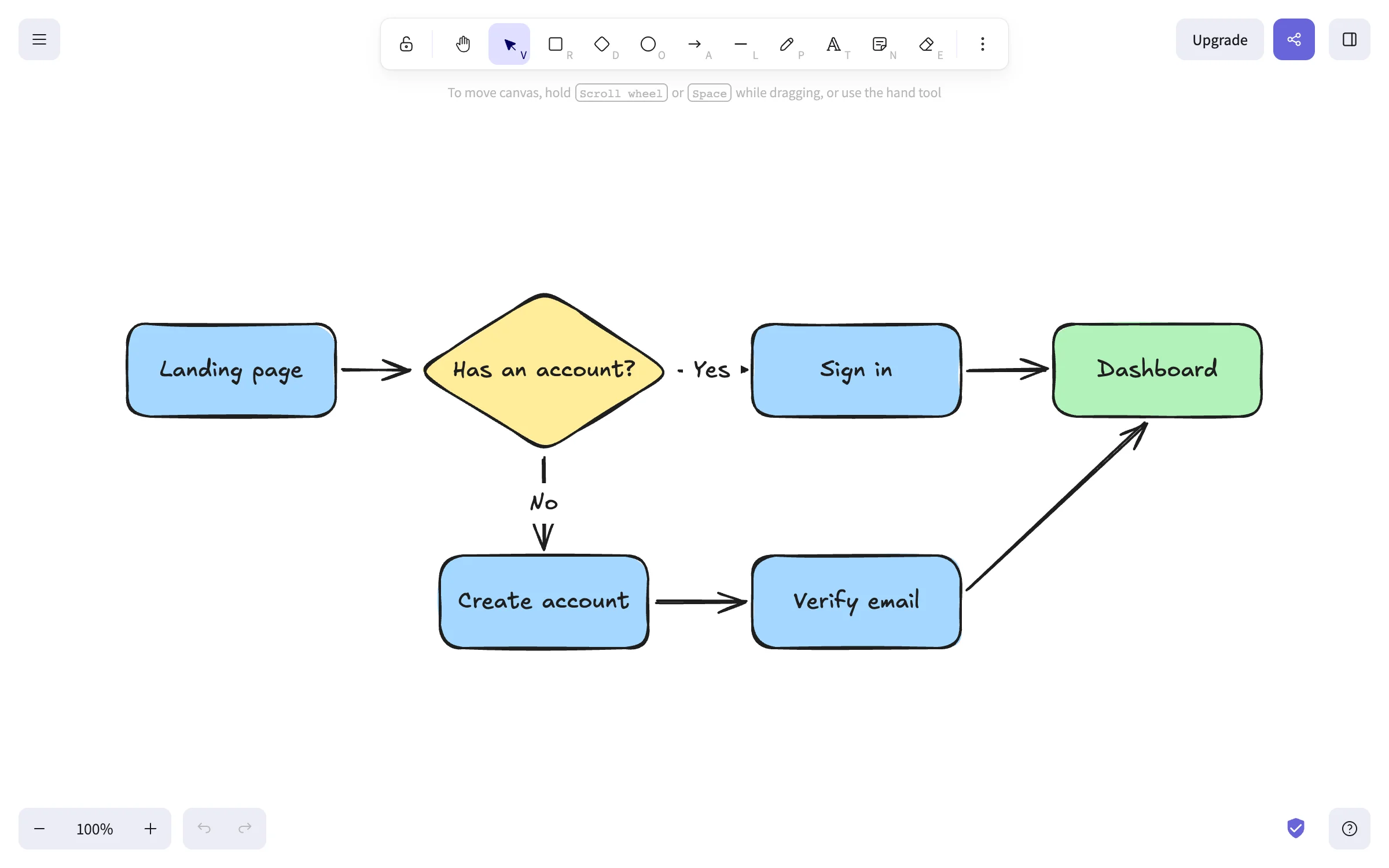The image size is (1389, 868).
Task: Select the Sign in box
Action: pyautogui.click(x=857, y=370)
